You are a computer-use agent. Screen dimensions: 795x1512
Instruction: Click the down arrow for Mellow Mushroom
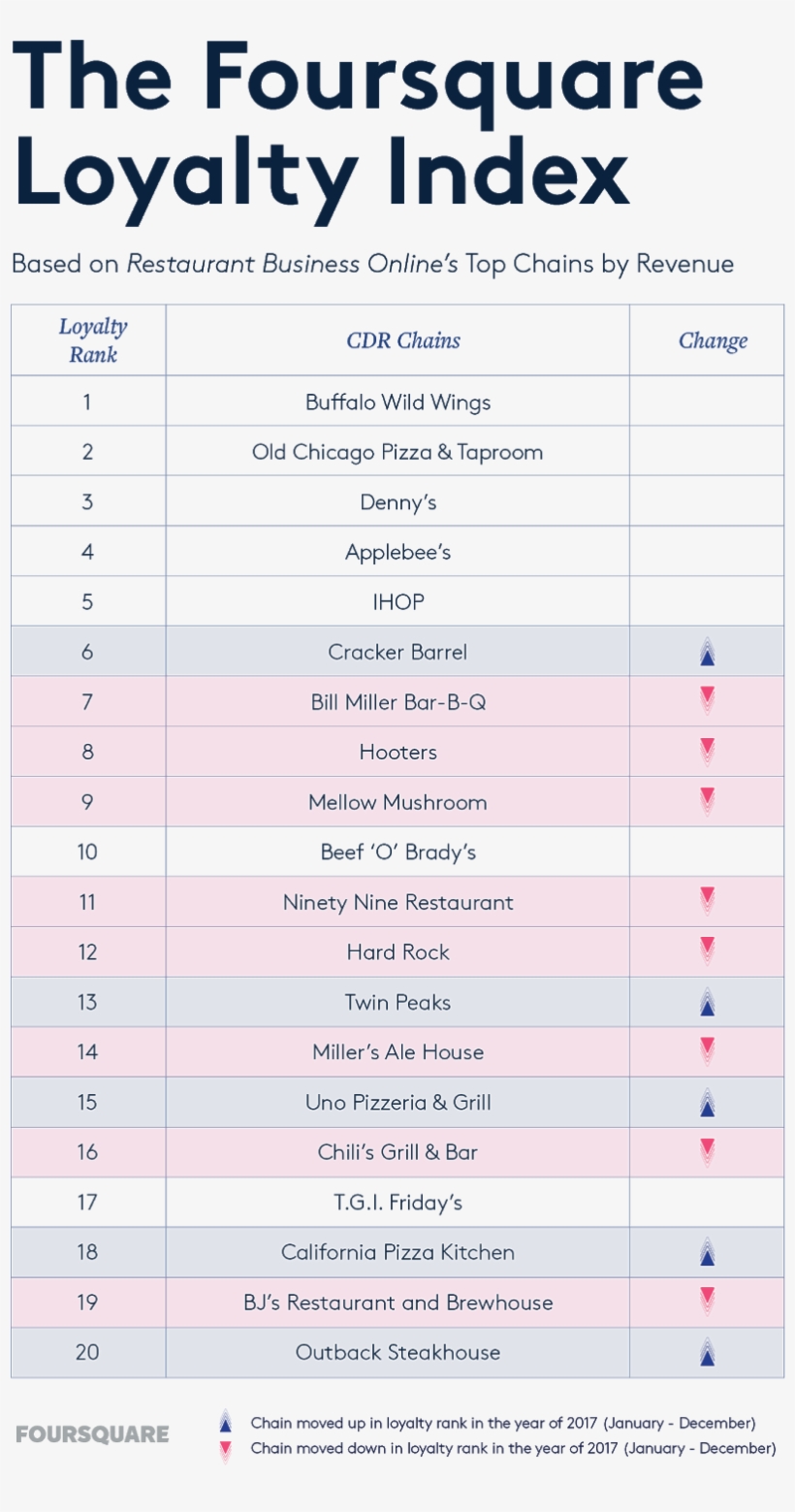[x=707, y=800]
